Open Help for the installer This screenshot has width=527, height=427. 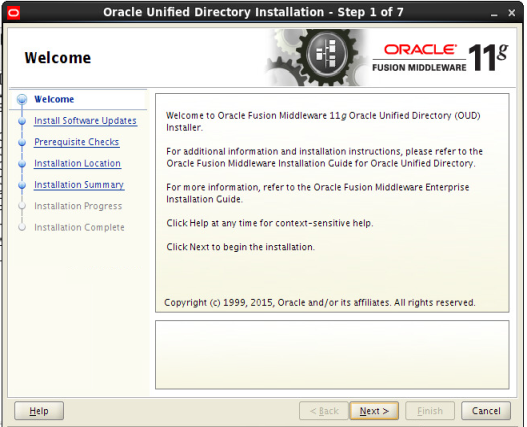[39, 411]
